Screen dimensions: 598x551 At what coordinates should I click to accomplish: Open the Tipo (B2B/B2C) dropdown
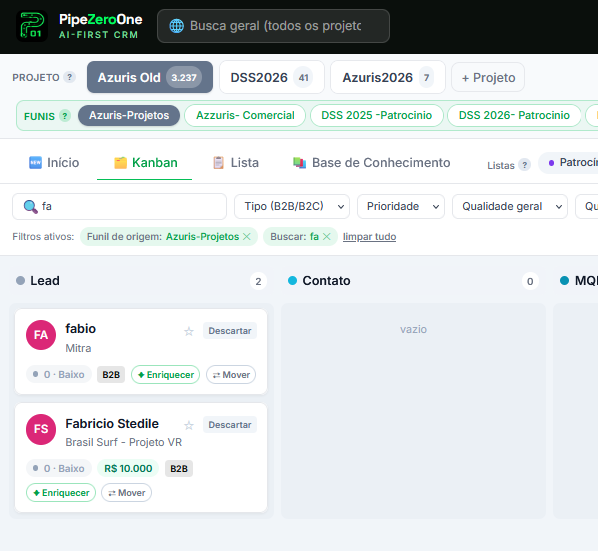(292, 206)
